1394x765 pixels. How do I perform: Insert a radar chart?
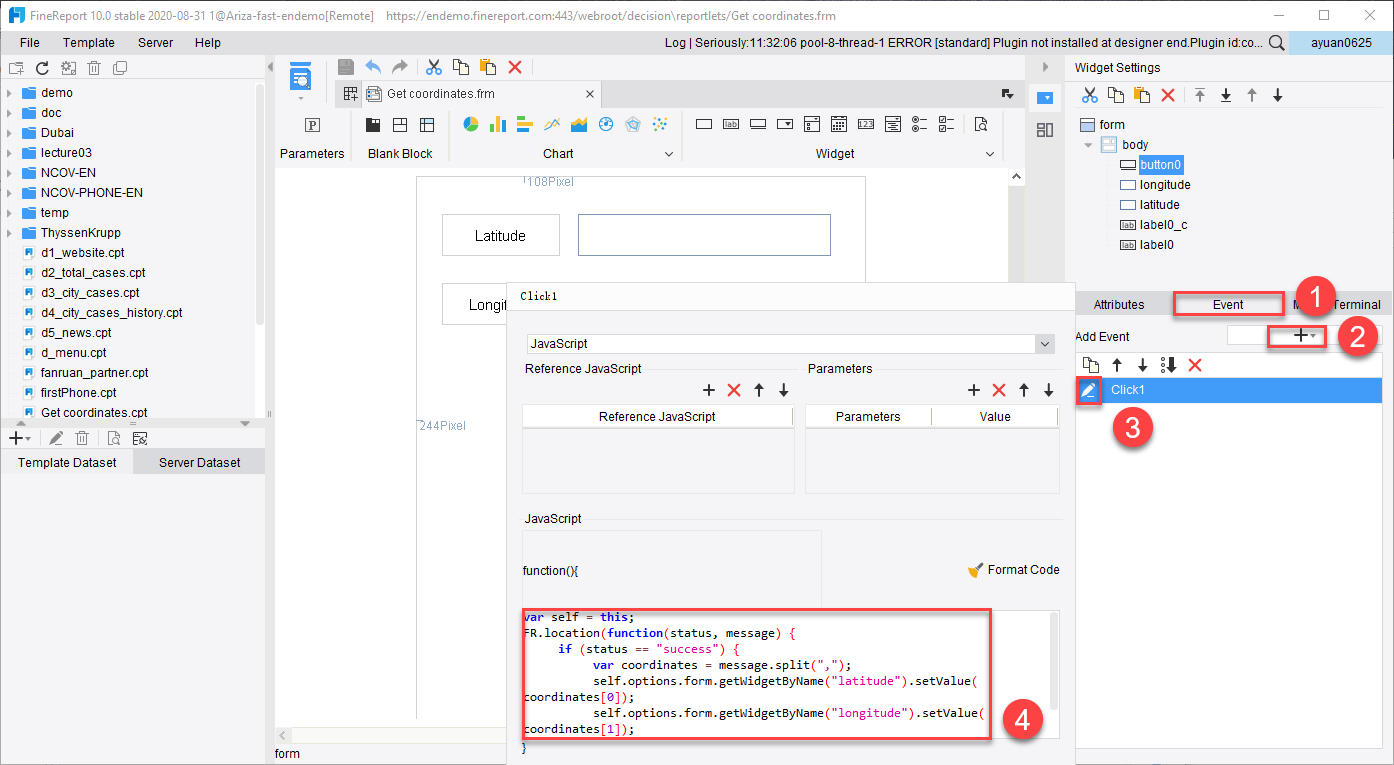tap(632, 124)
